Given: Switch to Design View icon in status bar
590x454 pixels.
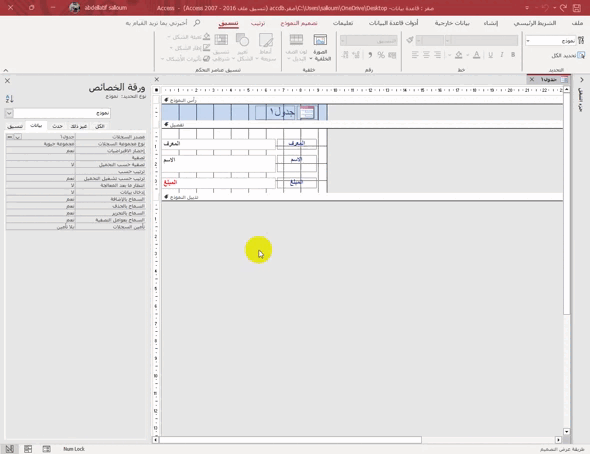Looking at the screenshot, I should [x=9, y=449].
